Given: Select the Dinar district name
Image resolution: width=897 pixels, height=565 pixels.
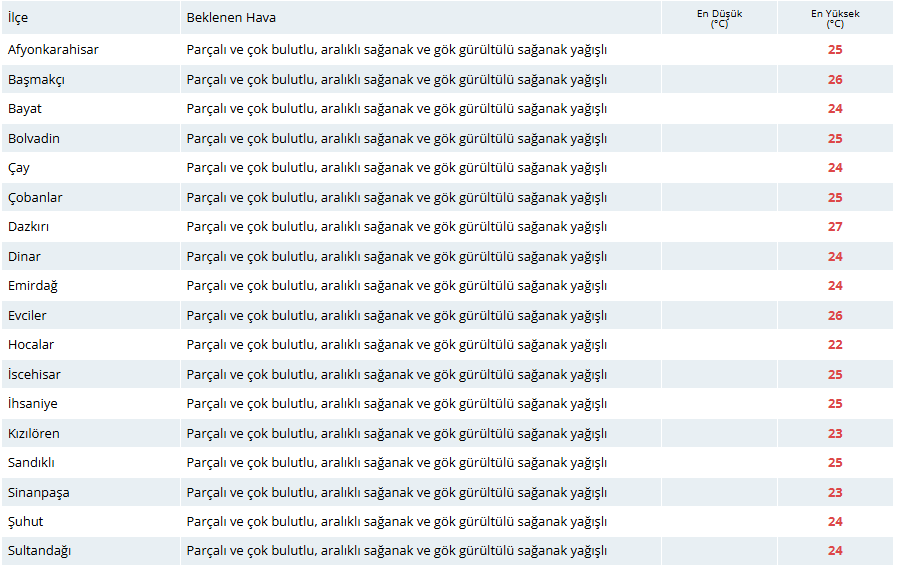Looking at the screenshot, I should [x=24, y=257].
